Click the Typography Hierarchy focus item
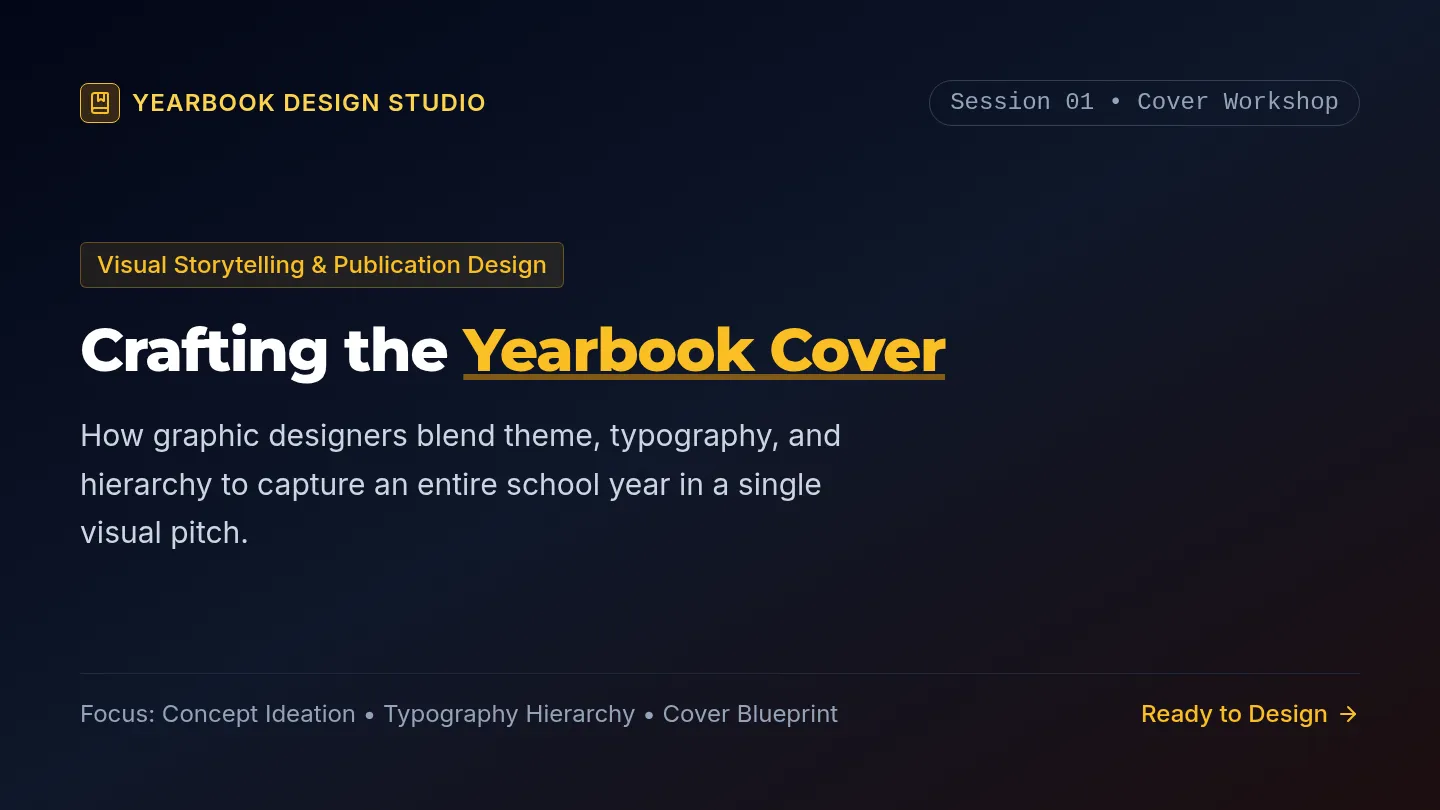1440x810 pixels. 509,714
